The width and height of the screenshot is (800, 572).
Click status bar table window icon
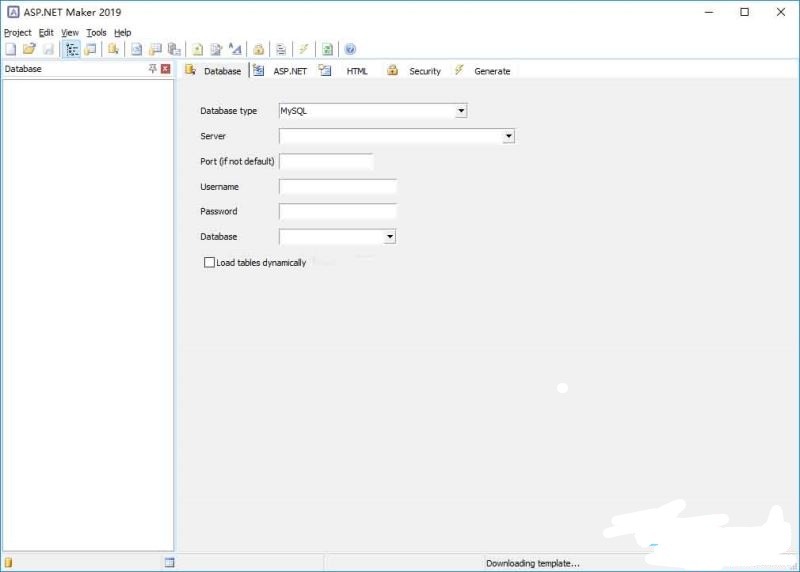[x=169, y=562]
